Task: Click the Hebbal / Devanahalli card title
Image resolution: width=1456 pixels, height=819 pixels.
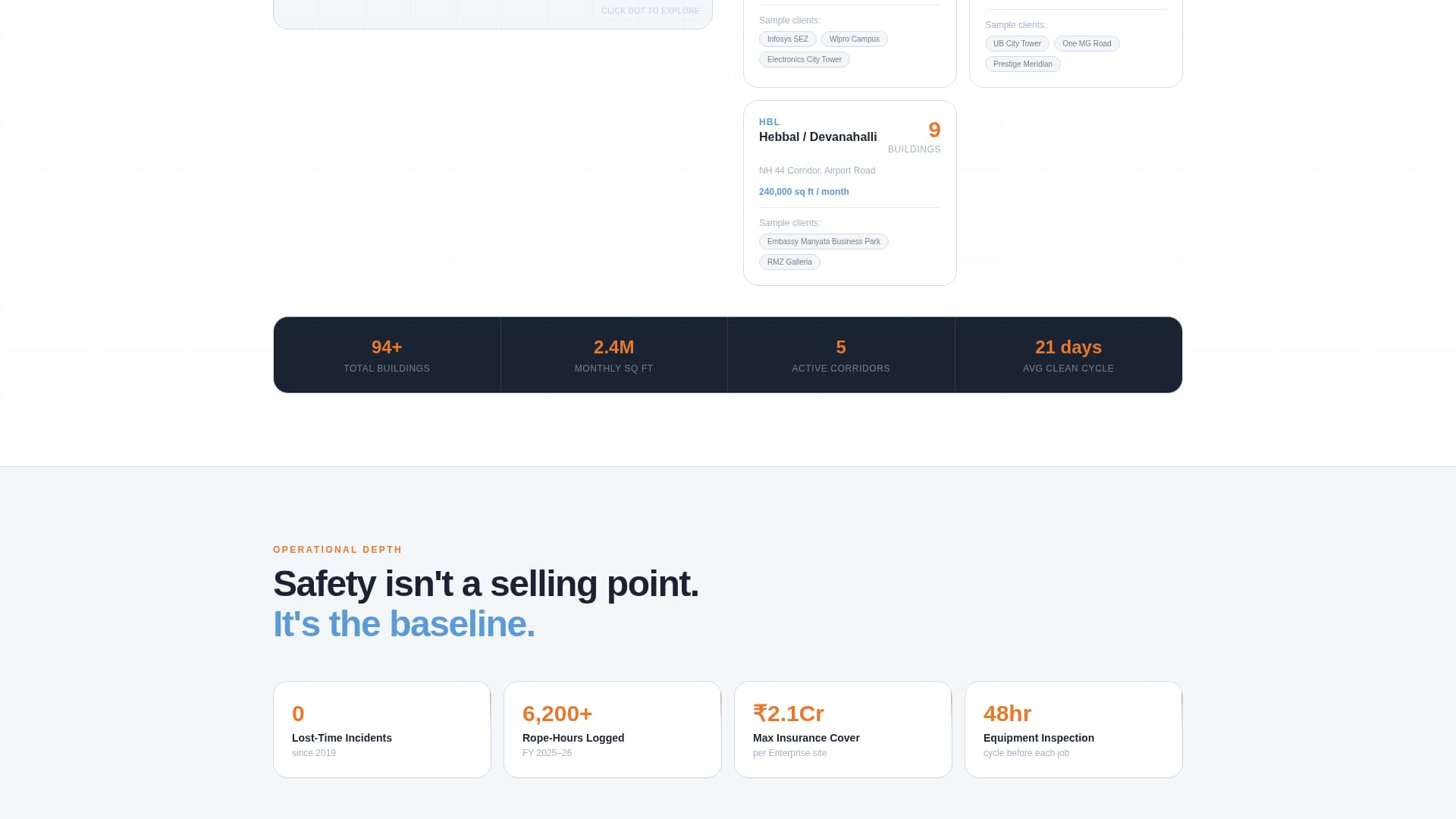Action: tap(817, 137)
